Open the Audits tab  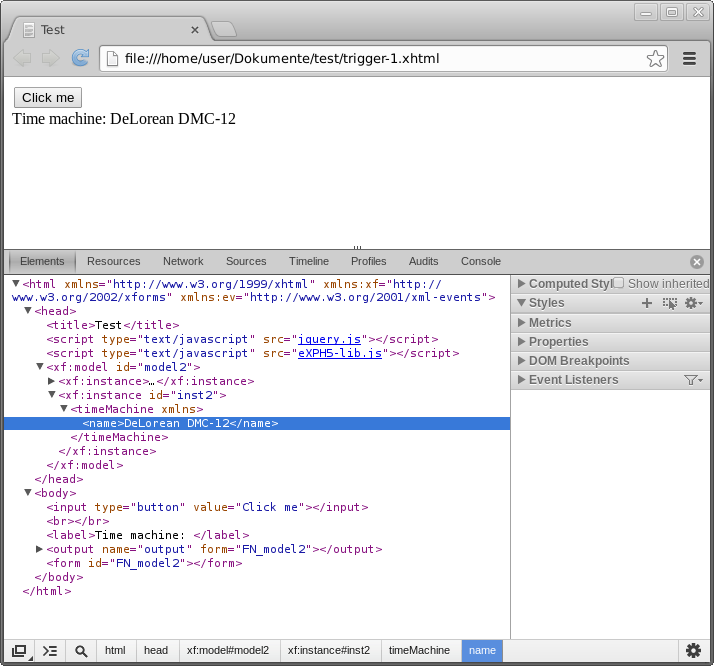(423, 262)
